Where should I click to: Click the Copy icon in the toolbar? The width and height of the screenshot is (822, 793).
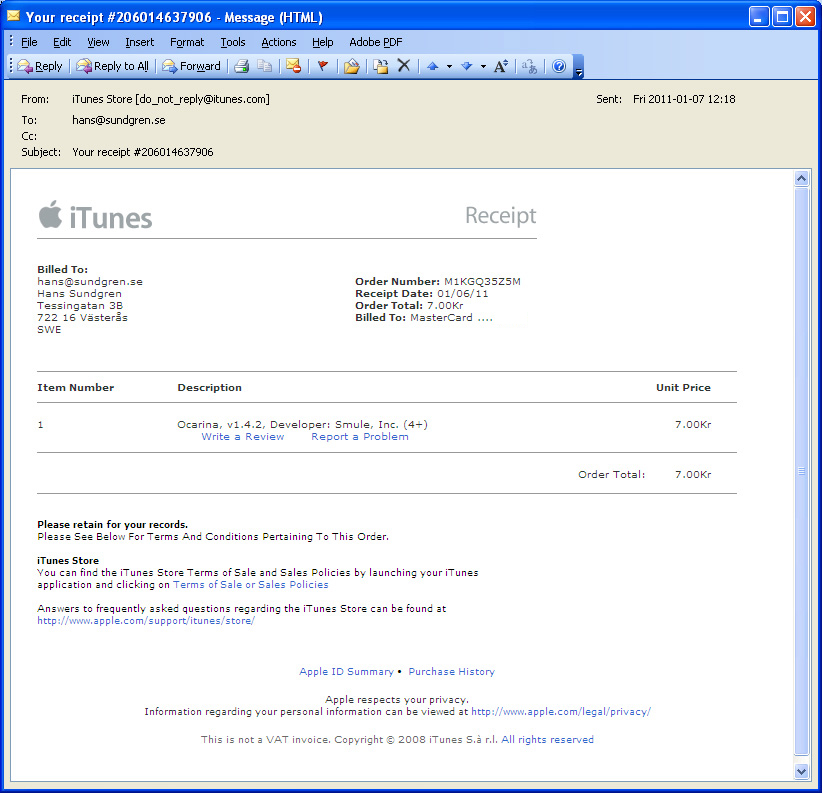tap(265, 66)
